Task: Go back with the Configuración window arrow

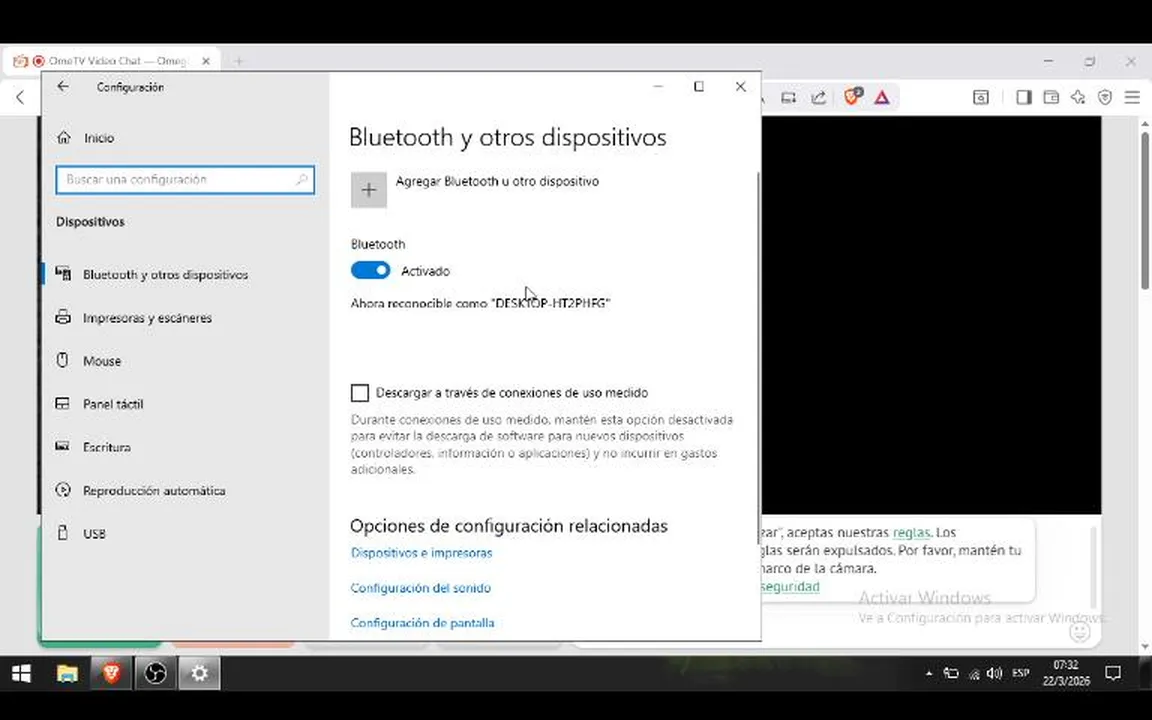Action: pos(63,87)
